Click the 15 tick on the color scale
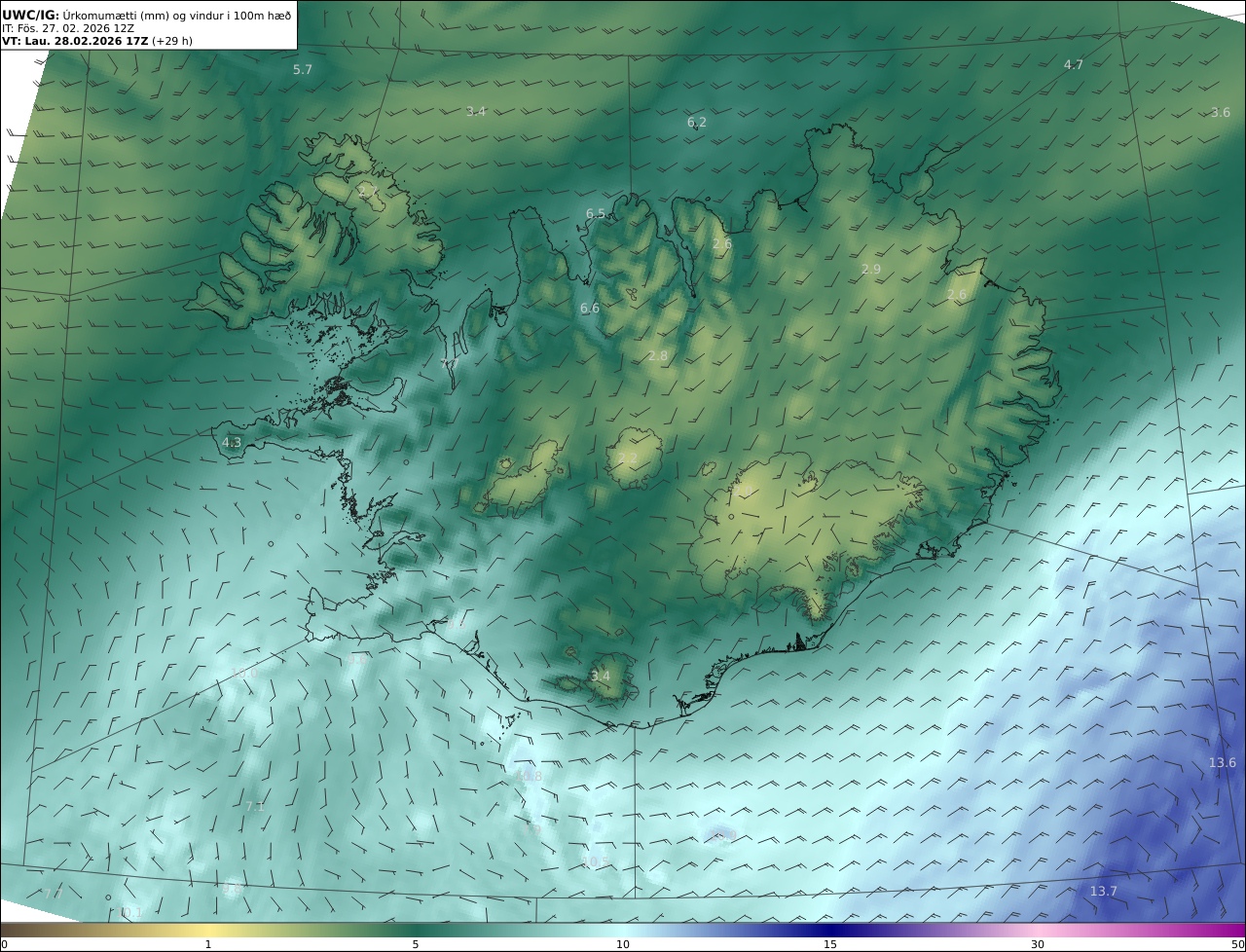 click(x=830, y=945)
